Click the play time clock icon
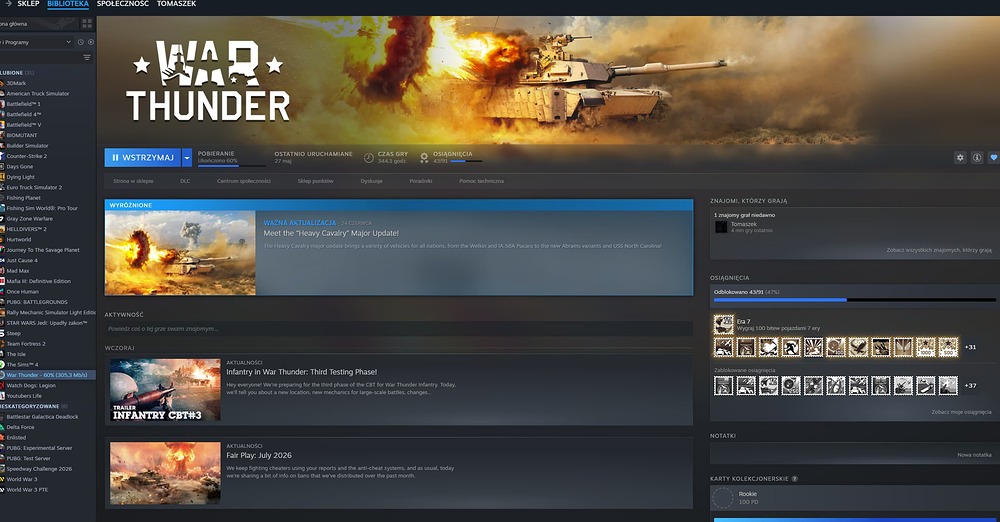 [x=369, y=157]
